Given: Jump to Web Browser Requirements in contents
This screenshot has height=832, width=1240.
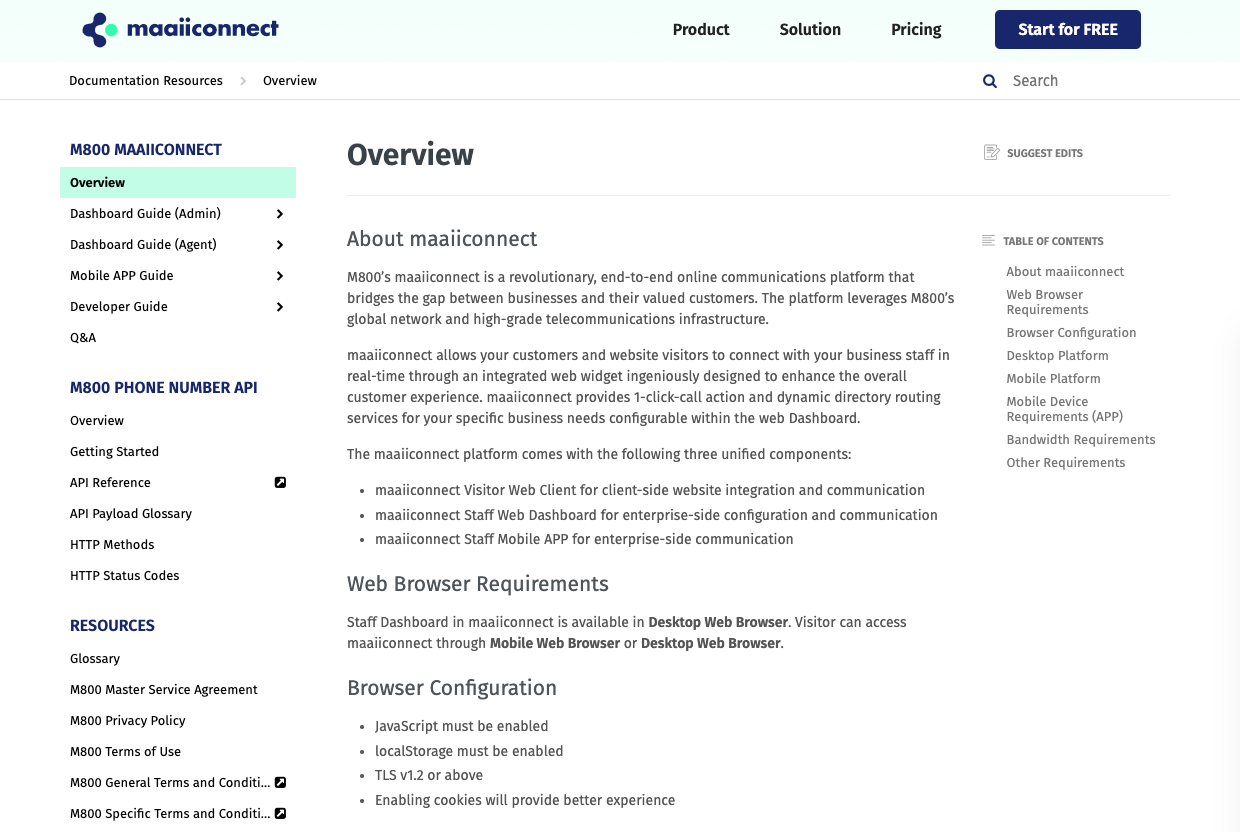Looking at the screenshot, I should [1047, 302].
